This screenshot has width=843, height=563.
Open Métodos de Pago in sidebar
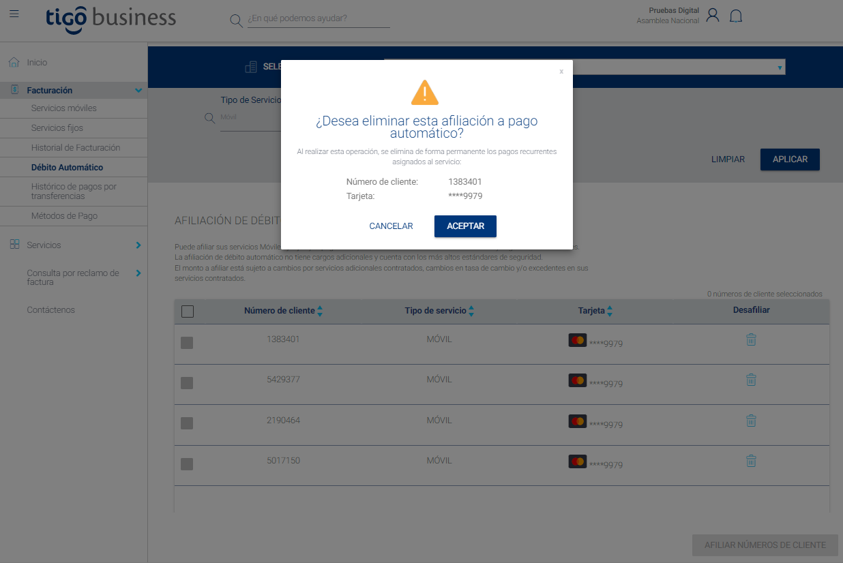coord(65,216)
